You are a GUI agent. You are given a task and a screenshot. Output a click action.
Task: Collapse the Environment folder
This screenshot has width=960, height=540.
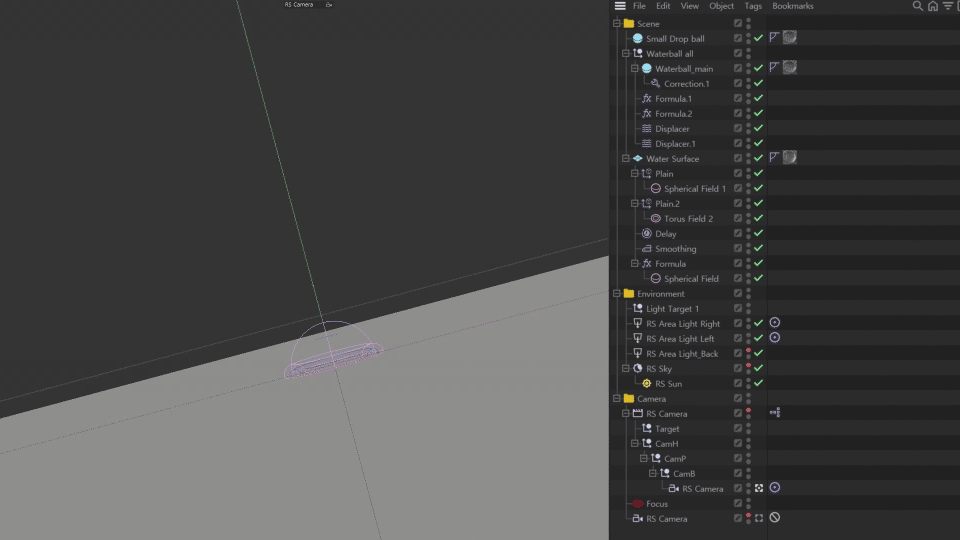[617, 293]
